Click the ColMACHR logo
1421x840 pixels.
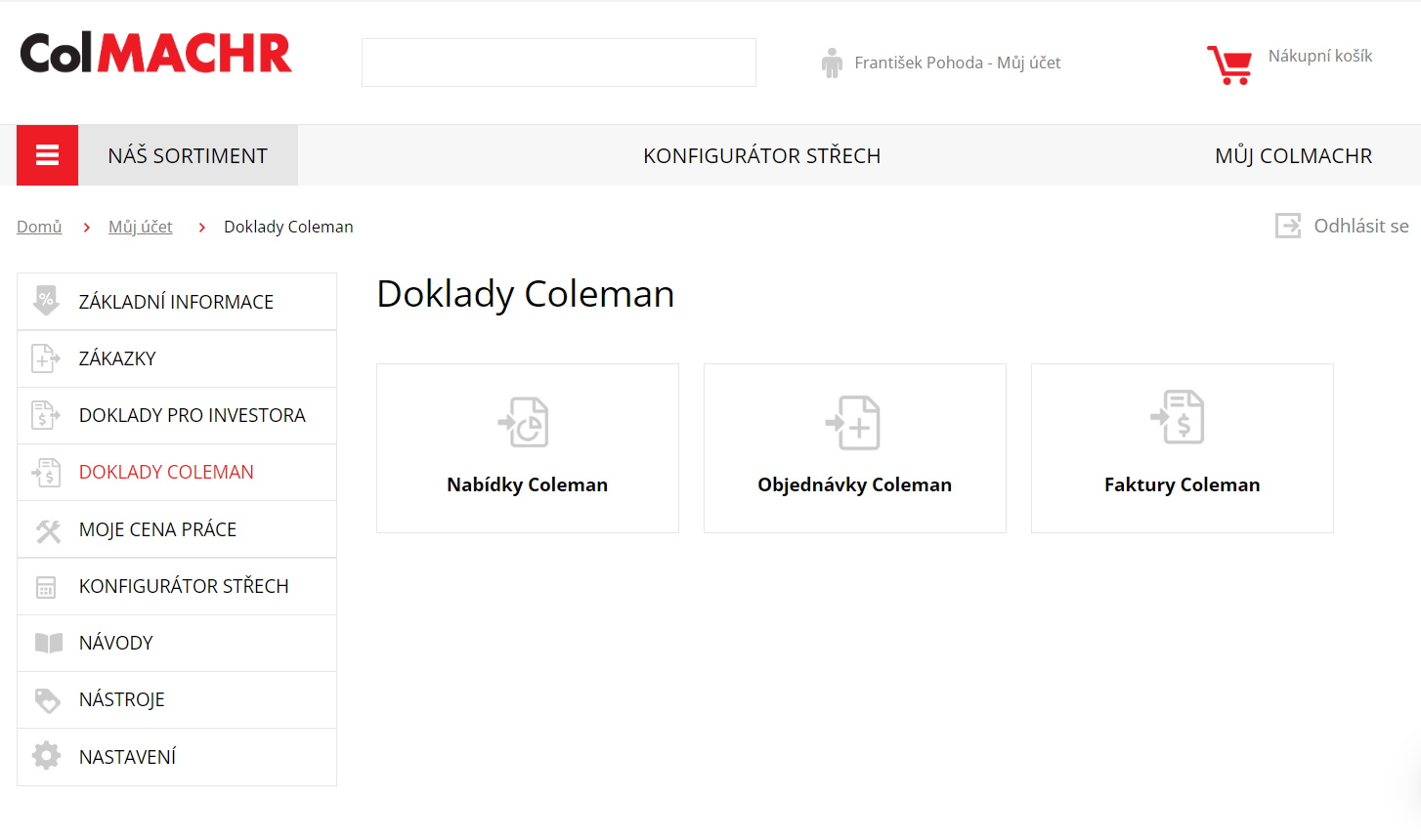click(156, 53)
